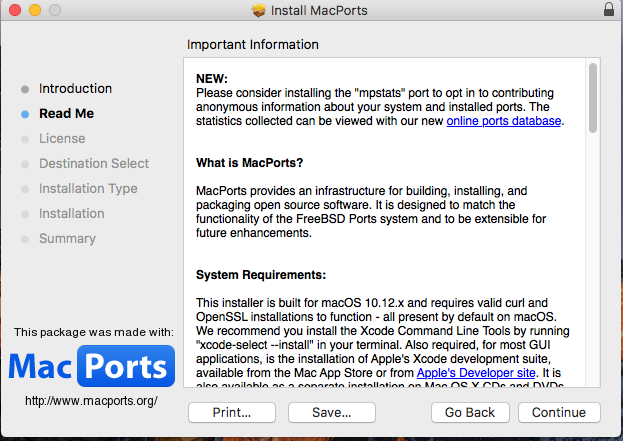This screenshot has height=441, width=623.
Task: Follow the Apple's Developer site link
Action: point(476,373)
